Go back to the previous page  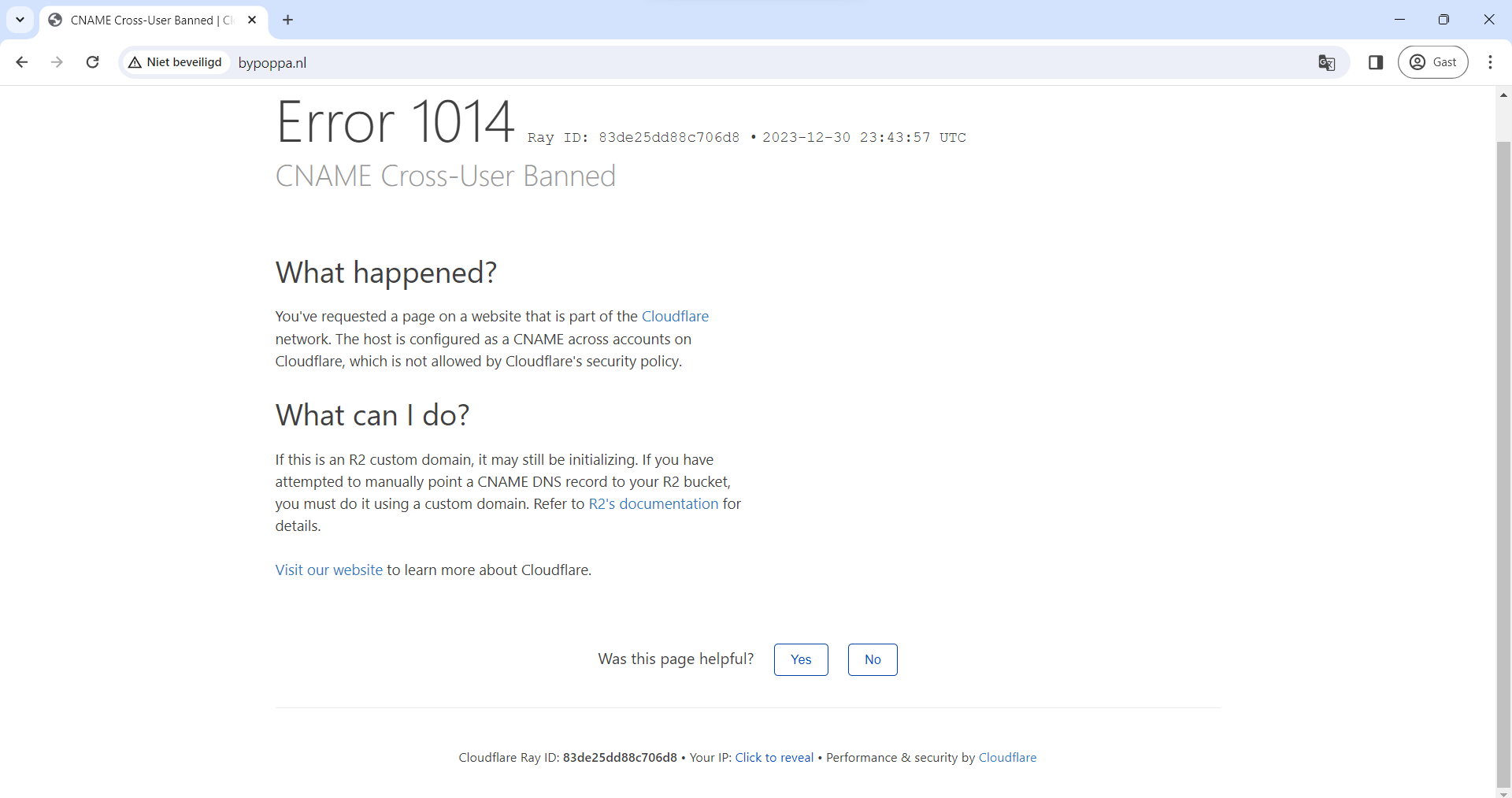tap(22, 62)
